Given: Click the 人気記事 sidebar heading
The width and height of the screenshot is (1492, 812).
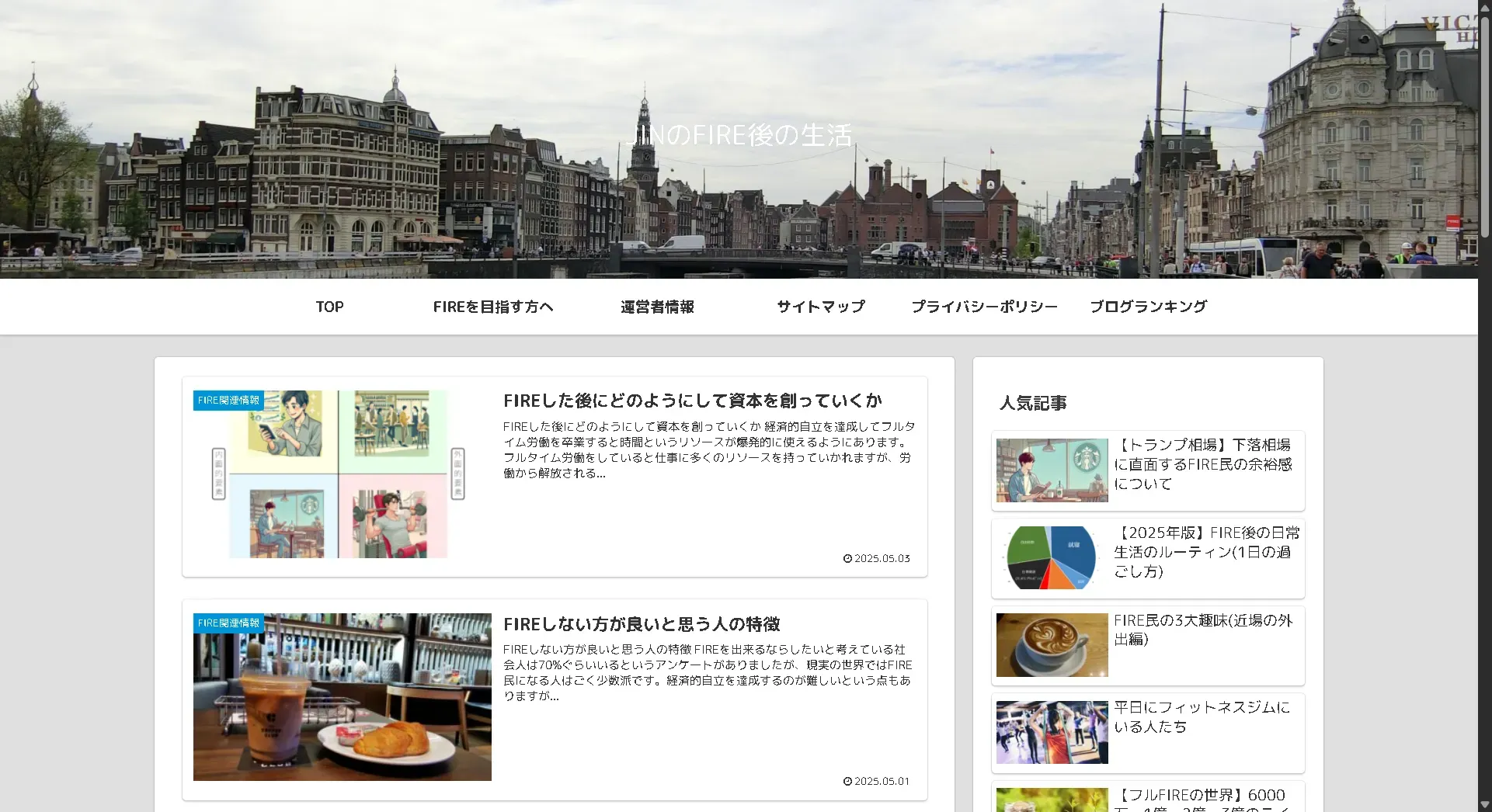Looking at the screenshot, I should [1033, 403].
